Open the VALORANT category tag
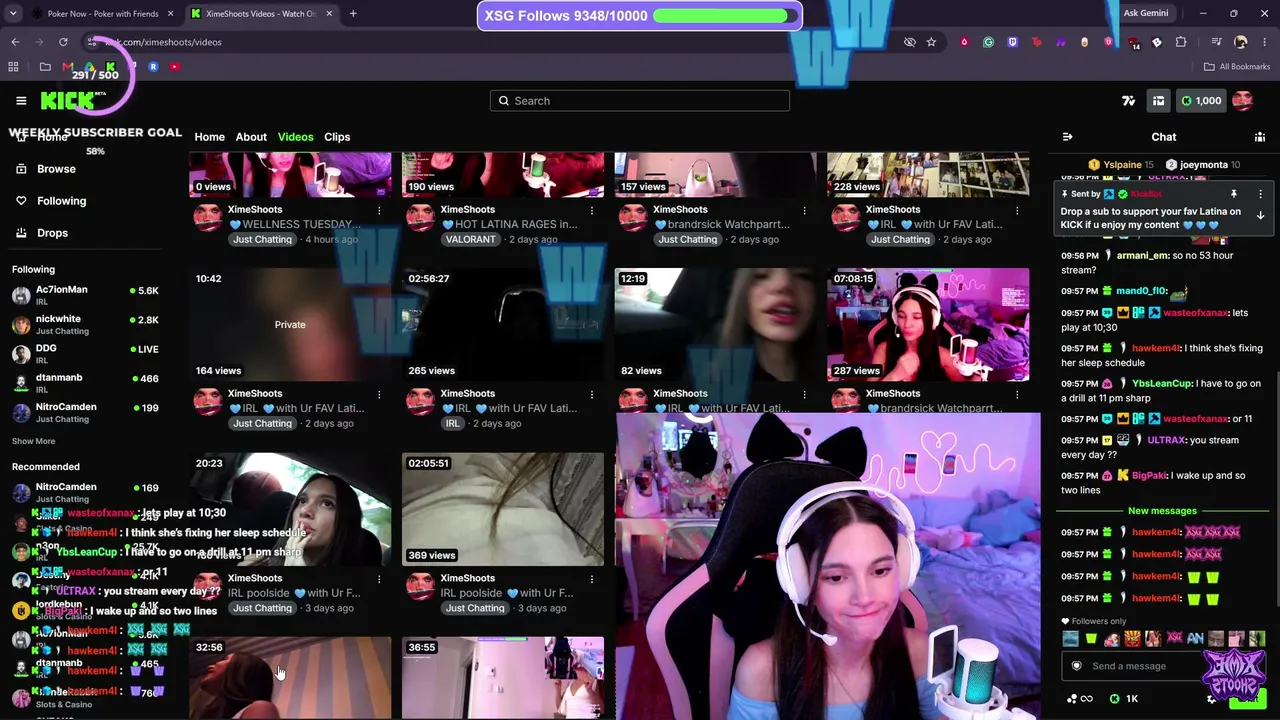Image resolution: width=1280 pixels, height=720 pixels. pos(470,240)
